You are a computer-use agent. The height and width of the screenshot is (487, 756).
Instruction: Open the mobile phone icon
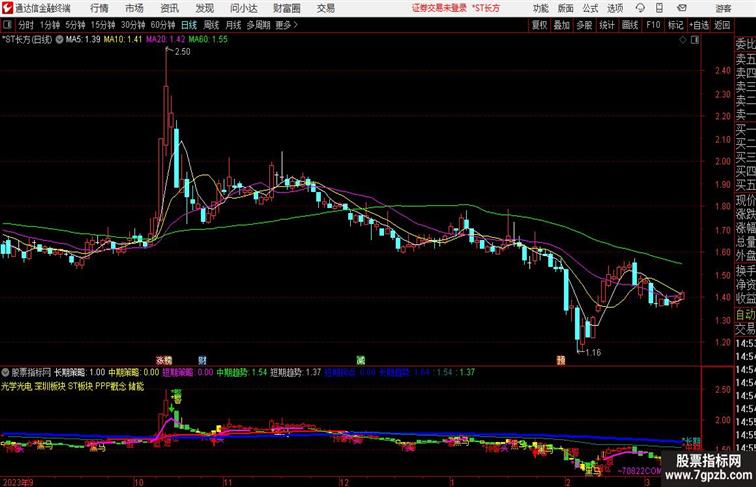(660, 8)
